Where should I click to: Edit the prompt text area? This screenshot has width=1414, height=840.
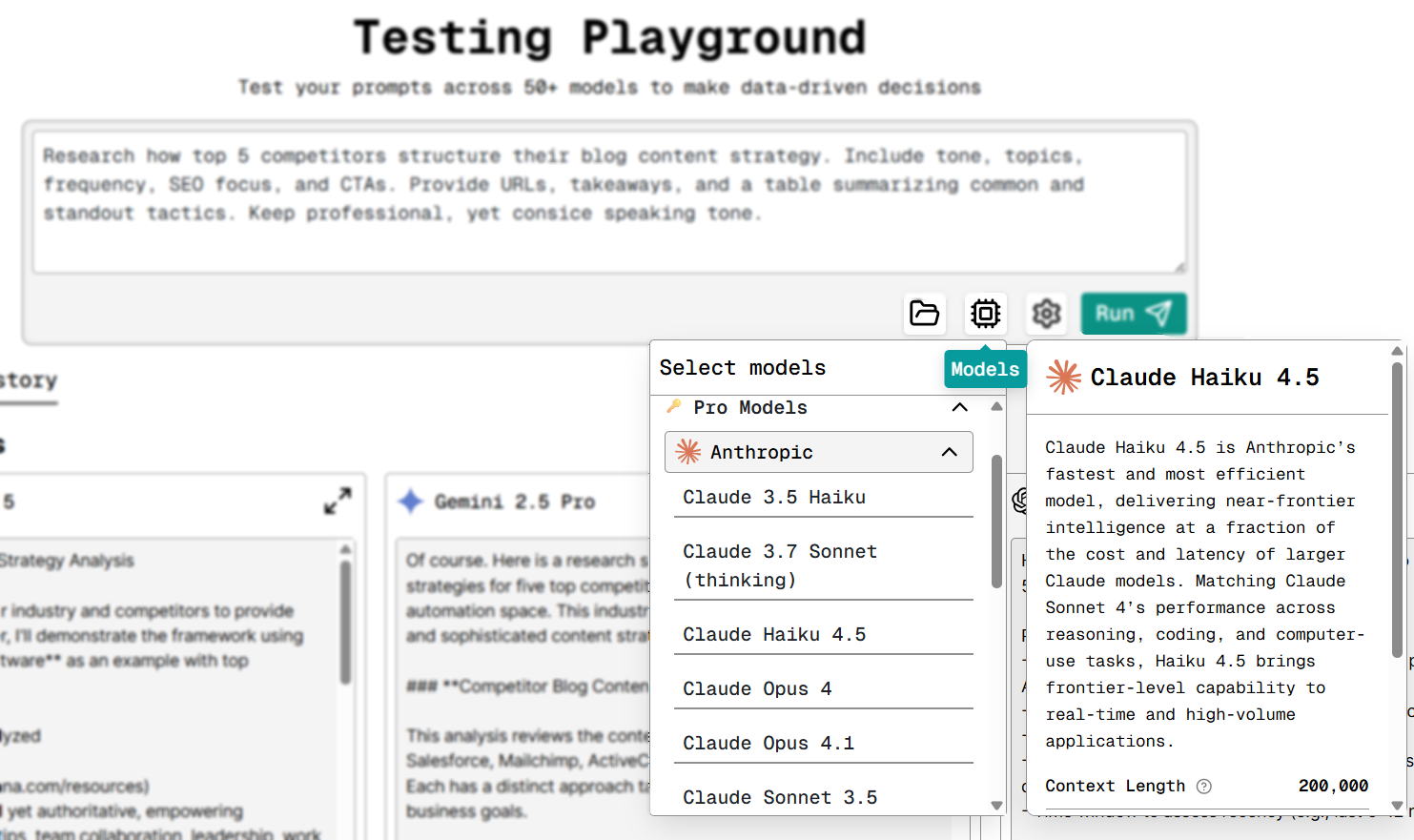(x=609, y=202)
